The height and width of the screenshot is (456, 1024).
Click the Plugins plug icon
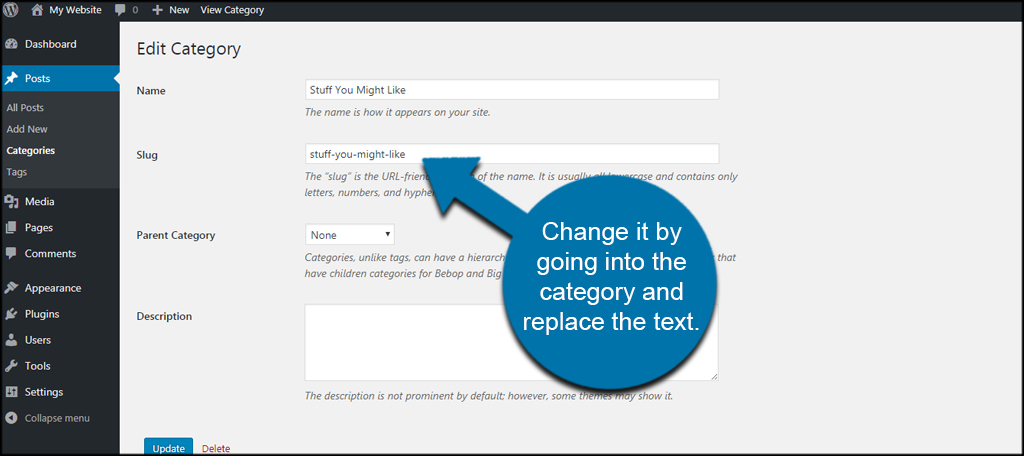click(x=11, y=314)
